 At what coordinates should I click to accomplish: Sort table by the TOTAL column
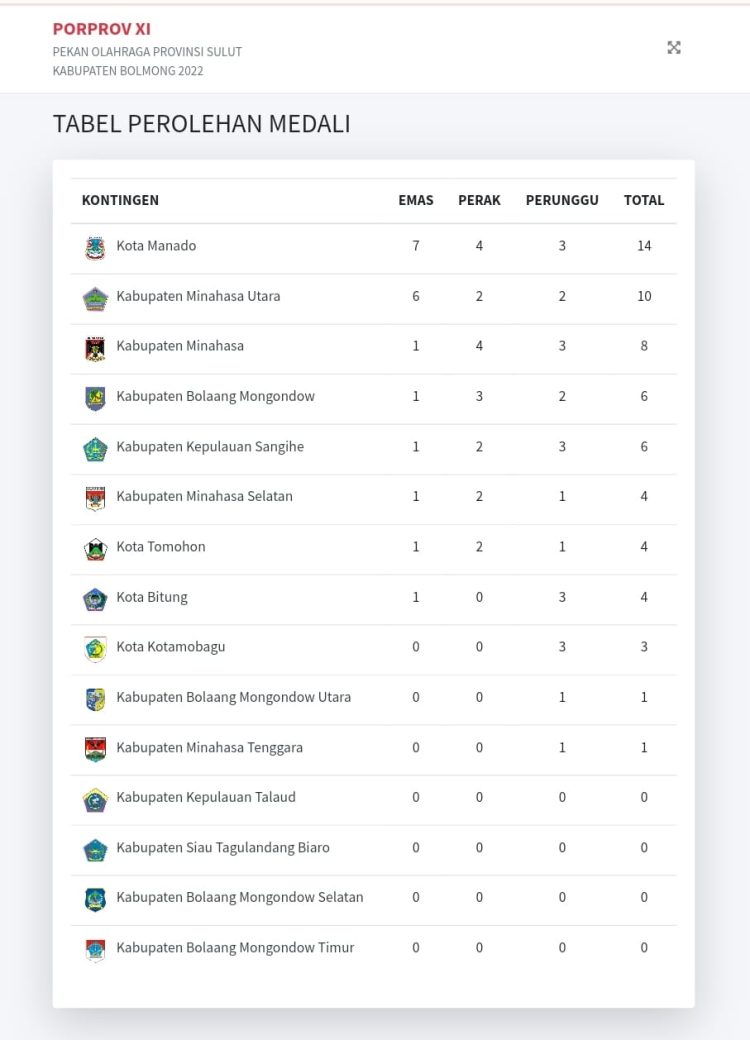[x=644, y=200]
